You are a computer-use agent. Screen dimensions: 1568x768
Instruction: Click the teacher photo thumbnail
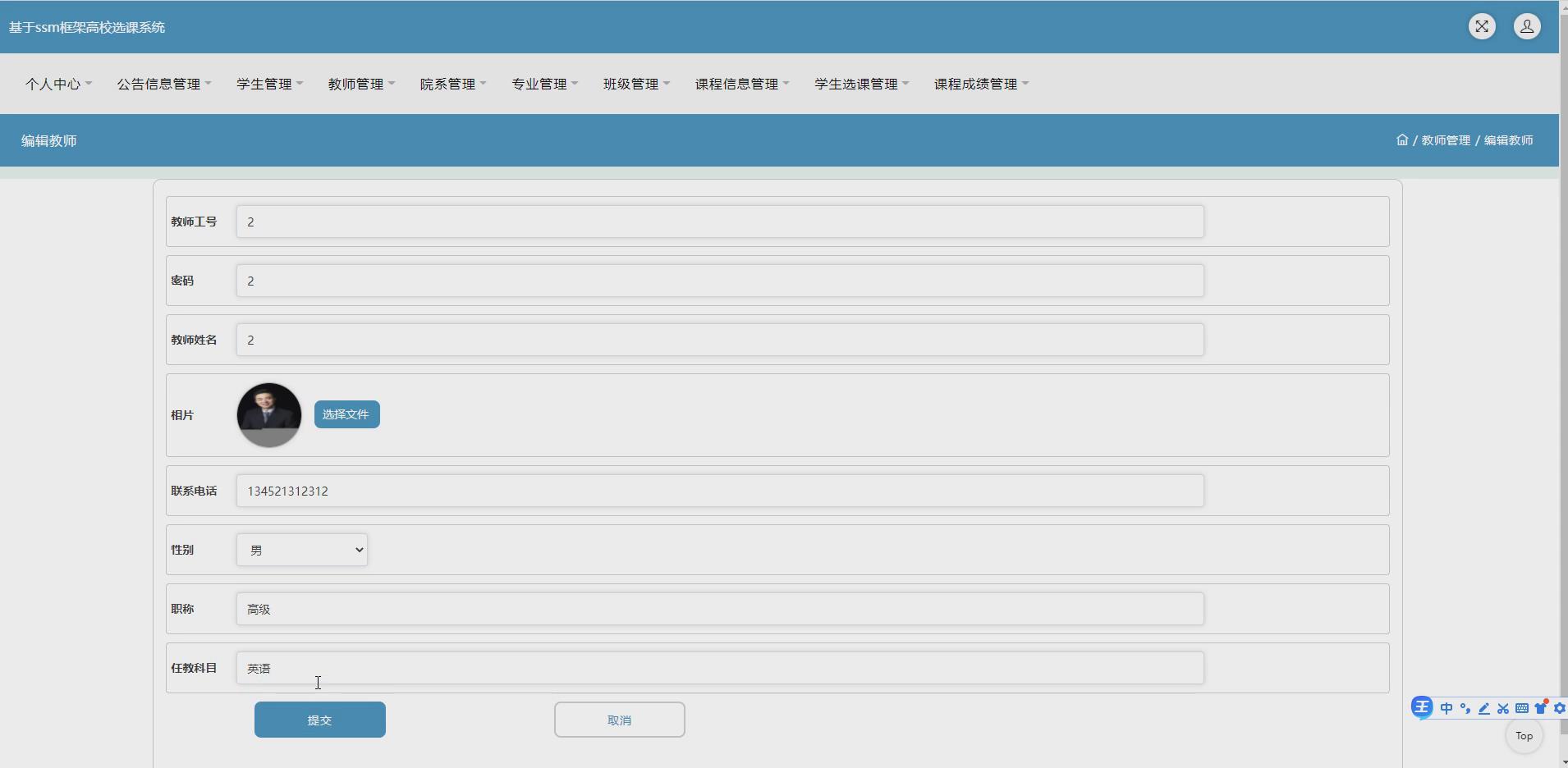coord(269,415)
